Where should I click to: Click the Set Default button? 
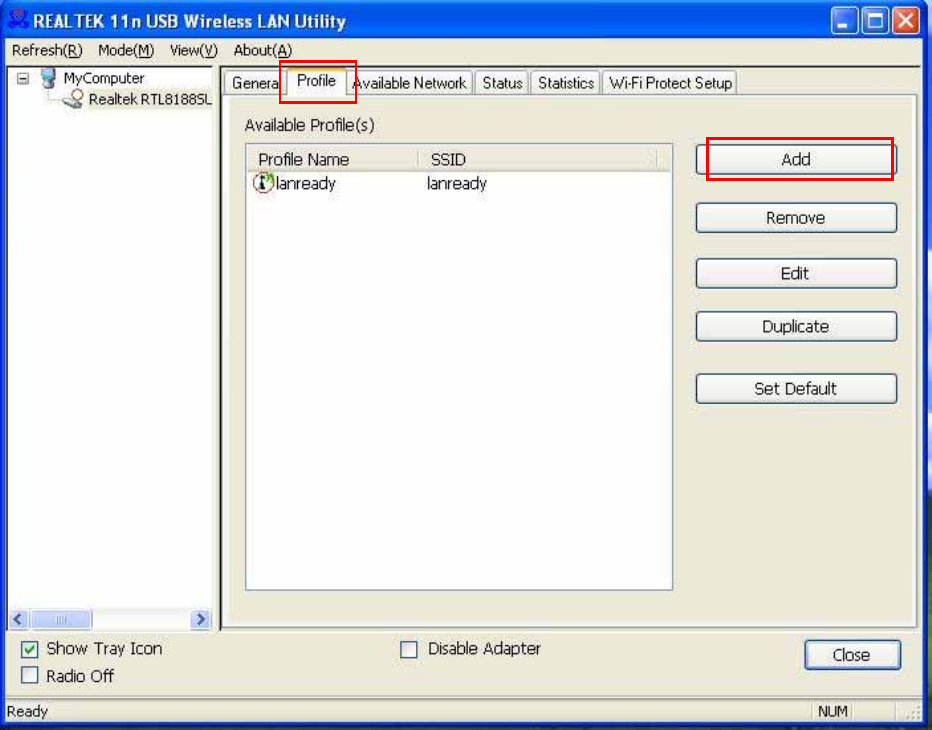pyautogui.click(x=796, y=389)
